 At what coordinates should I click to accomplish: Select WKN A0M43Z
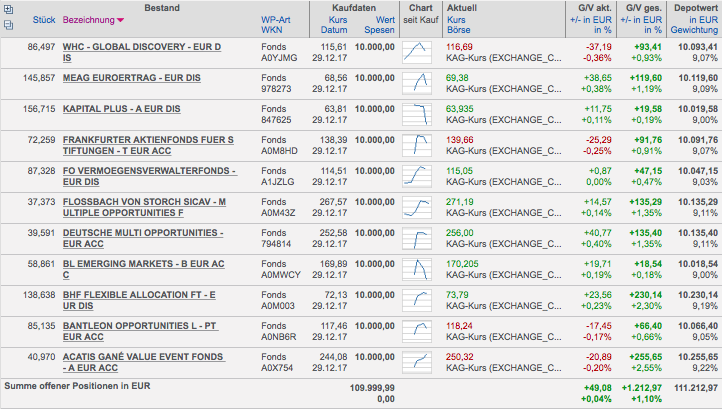[x=278, y=213]
